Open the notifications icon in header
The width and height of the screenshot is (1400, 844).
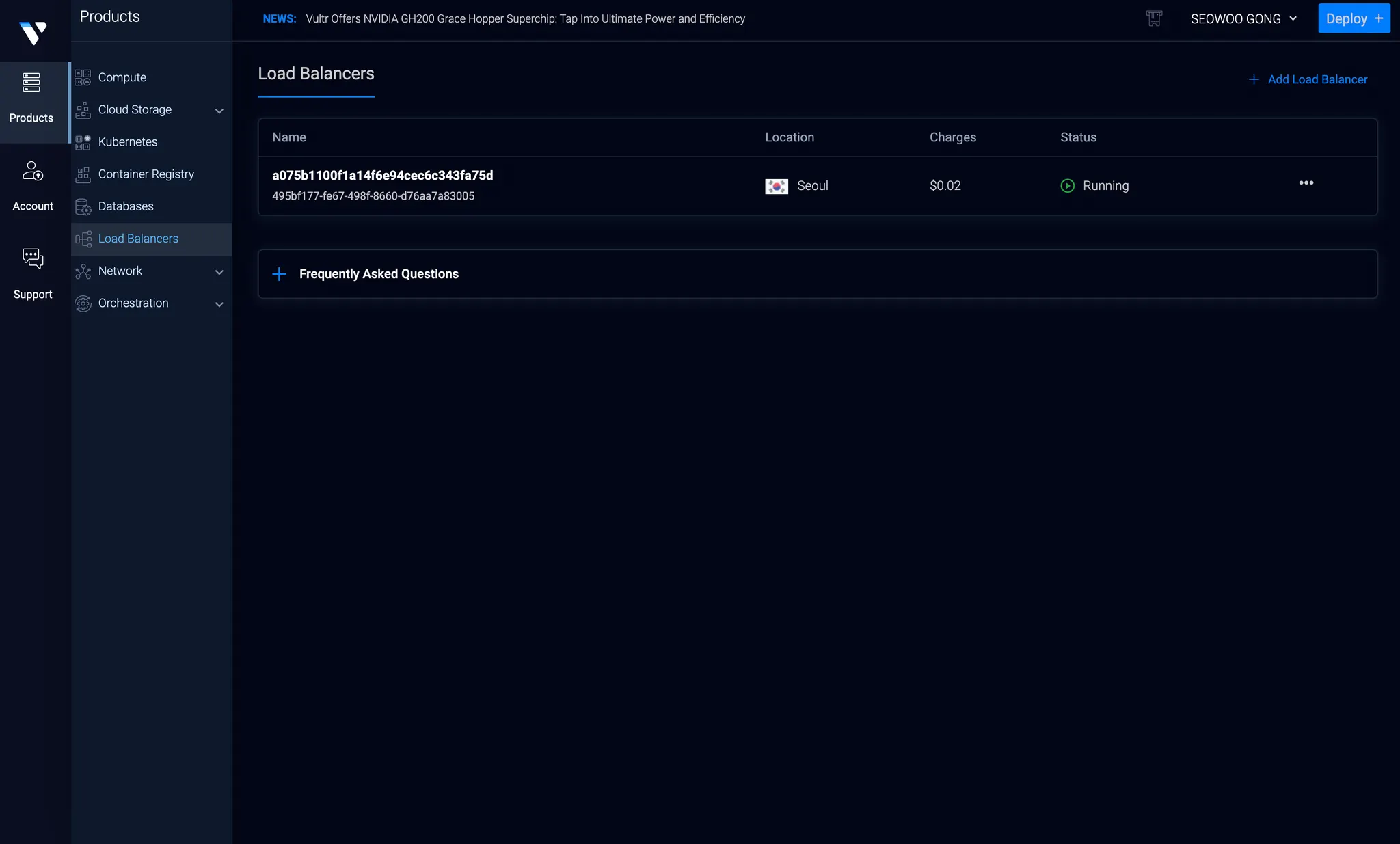[x=1154, y=19]
